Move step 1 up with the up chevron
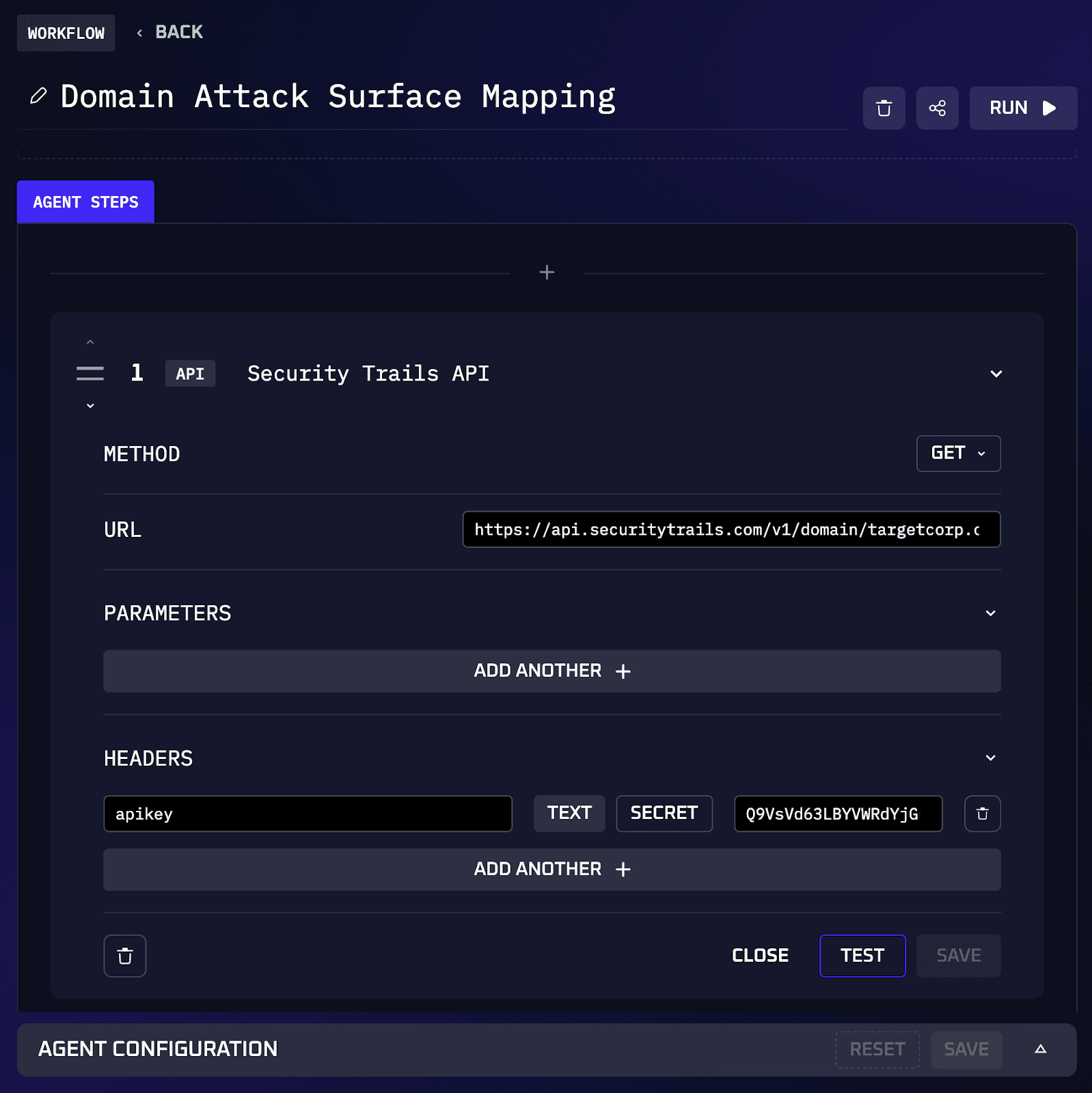Viewport: 1092px width, 1093px height. (x=90, y=342)
